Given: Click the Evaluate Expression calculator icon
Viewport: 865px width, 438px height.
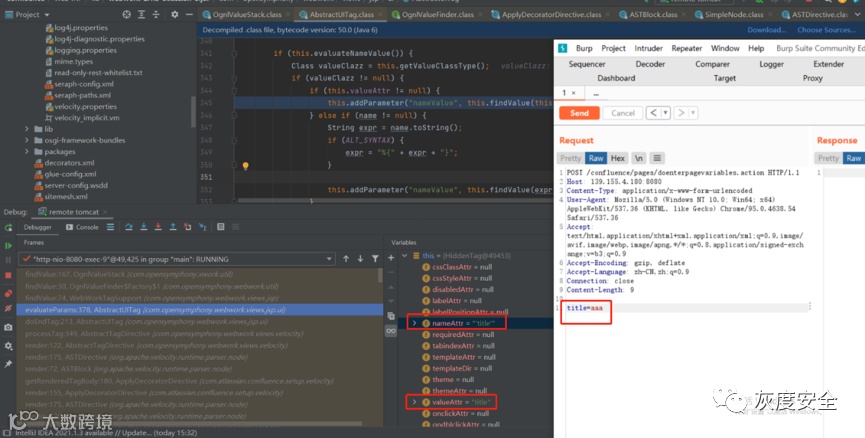Looking at the screenshot, I should [x=221, y=227].
